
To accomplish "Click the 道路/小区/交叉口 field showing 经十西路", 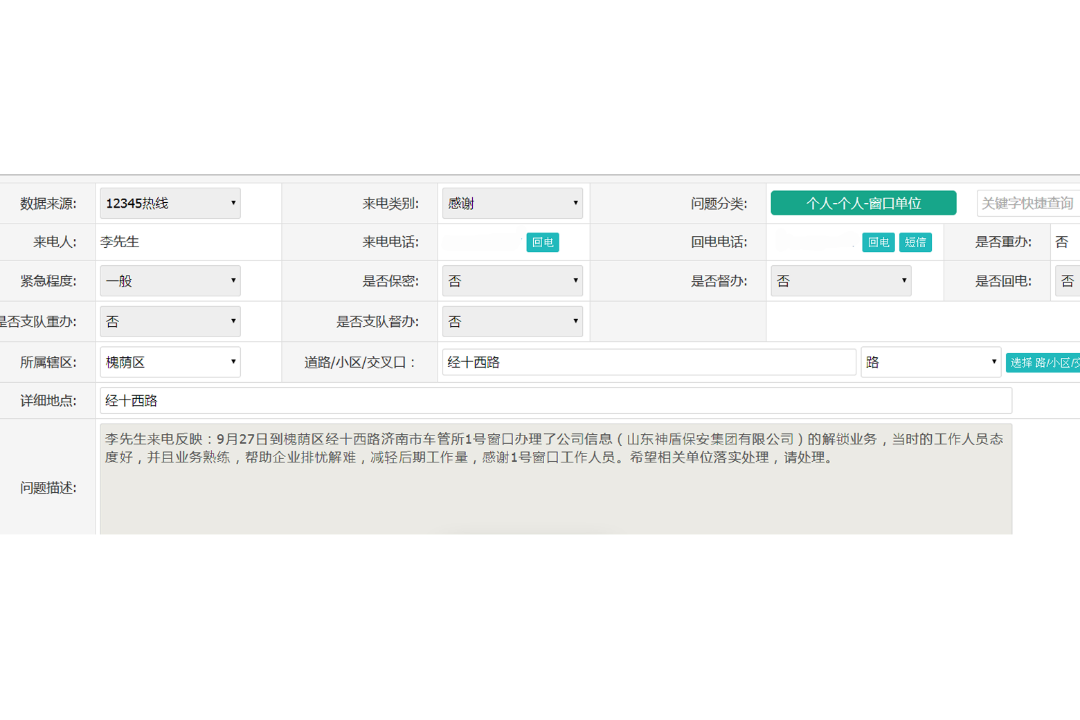I will tap(649, 362).
